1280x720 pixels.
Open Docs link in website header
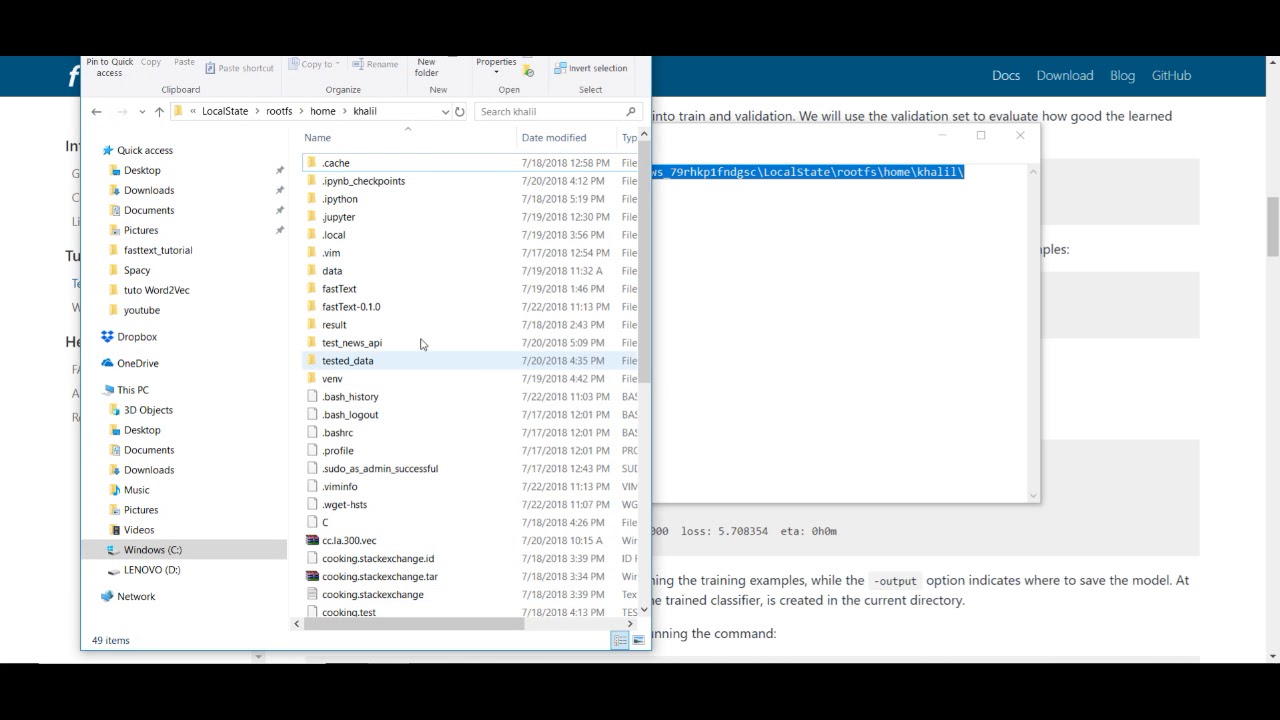[1006, 76]
